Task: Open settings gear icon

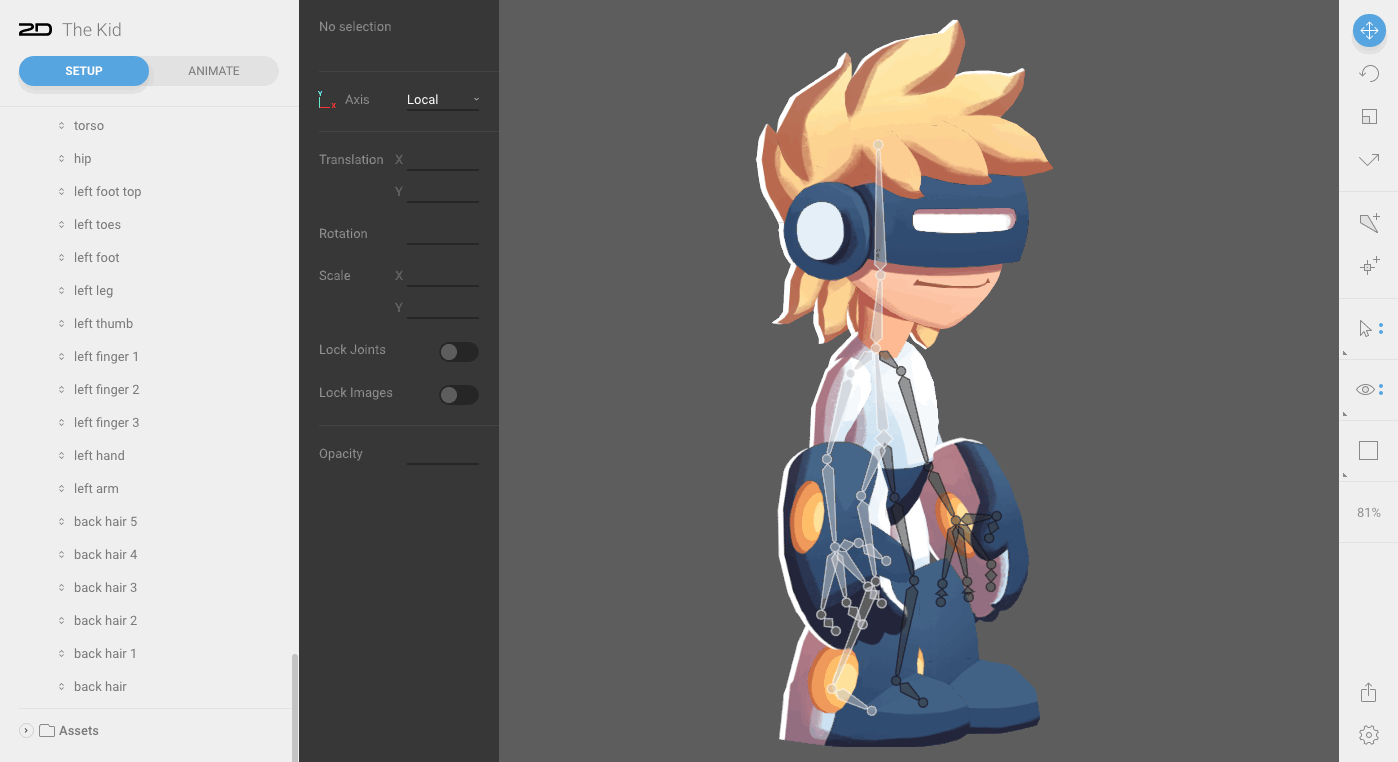Action: (1369, 735)
